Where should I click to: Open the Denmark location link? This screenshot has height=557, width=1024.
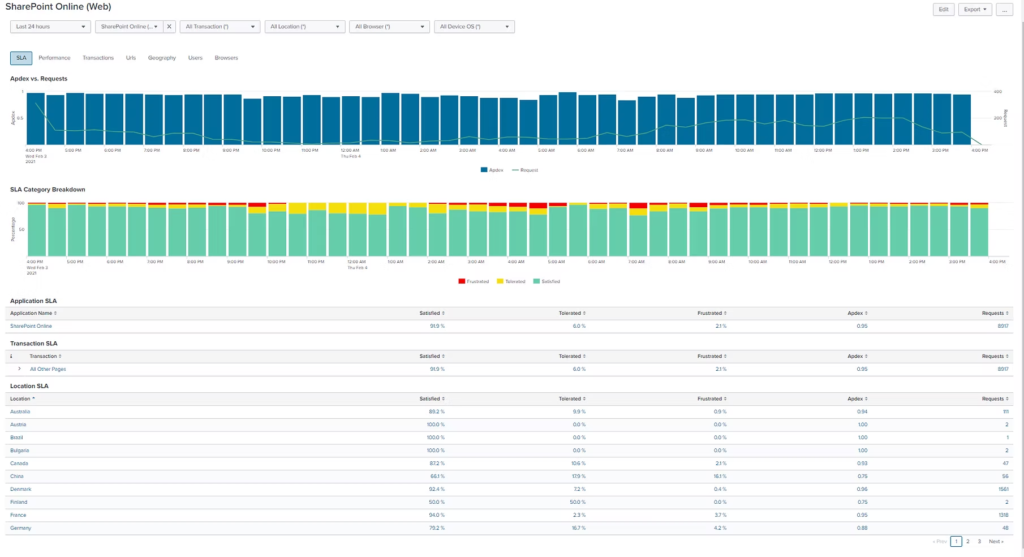pyautogui.click(x=21, y=489)
